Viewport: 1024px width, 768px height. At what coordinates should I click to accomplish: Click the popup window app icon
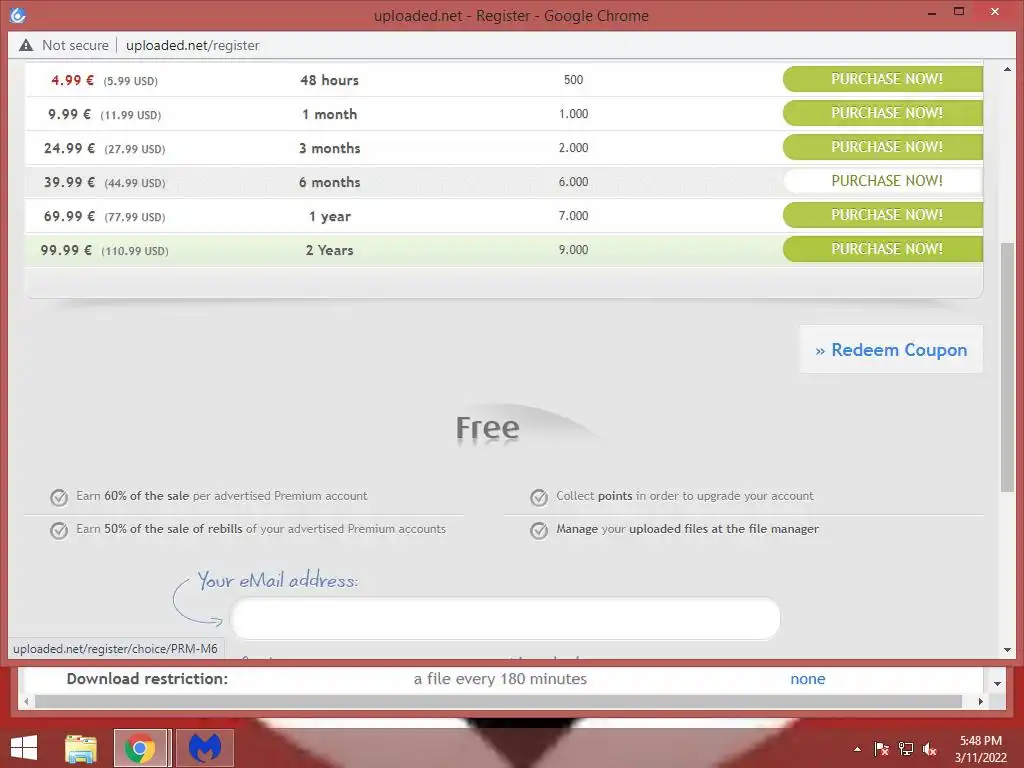click(x=18, y=15)
